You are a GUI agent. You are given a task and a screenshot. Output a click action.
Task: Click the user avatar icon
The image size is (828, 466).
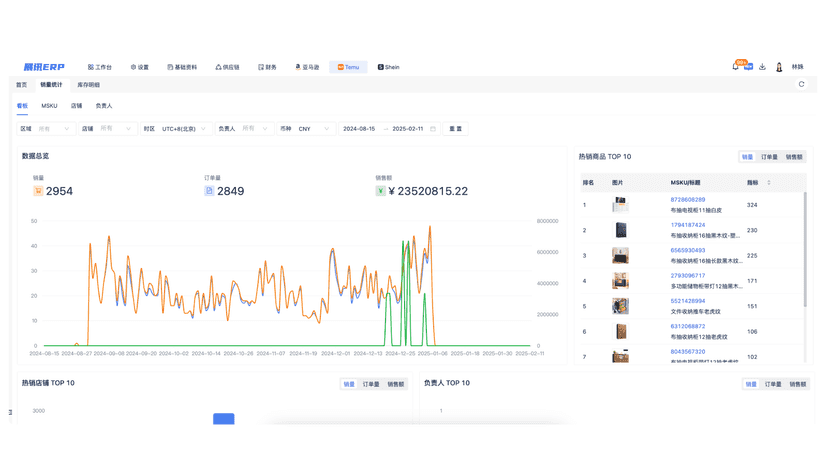point(779,67)
